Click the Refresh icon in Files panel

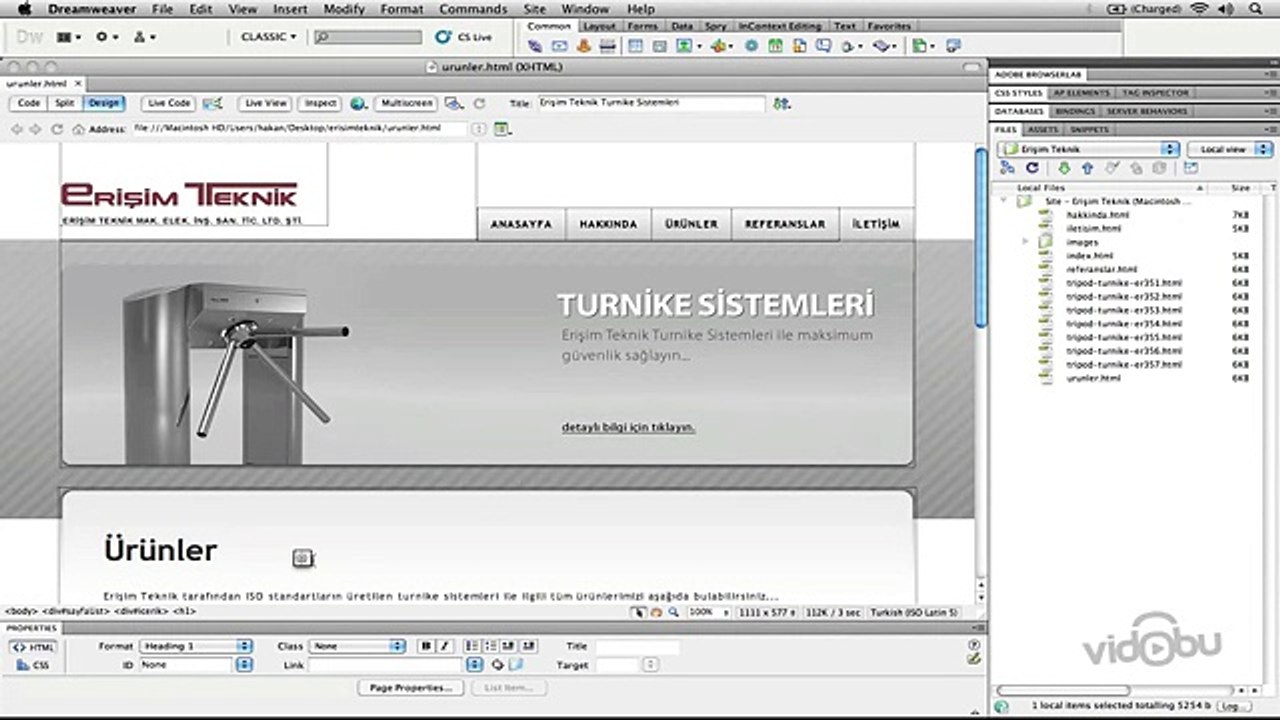(x=1033, y=167)
